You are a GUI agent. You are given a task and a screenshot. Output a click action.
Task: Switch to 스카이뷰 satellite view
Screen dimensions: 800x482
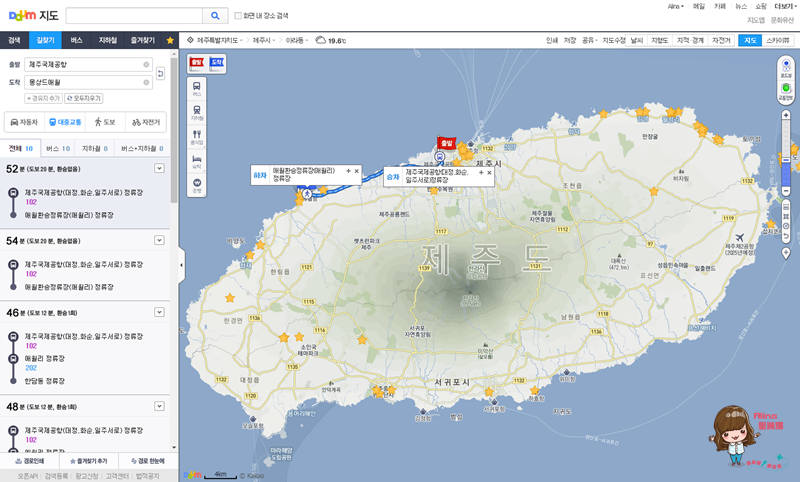pyautogui.click(x=778, y=40)
